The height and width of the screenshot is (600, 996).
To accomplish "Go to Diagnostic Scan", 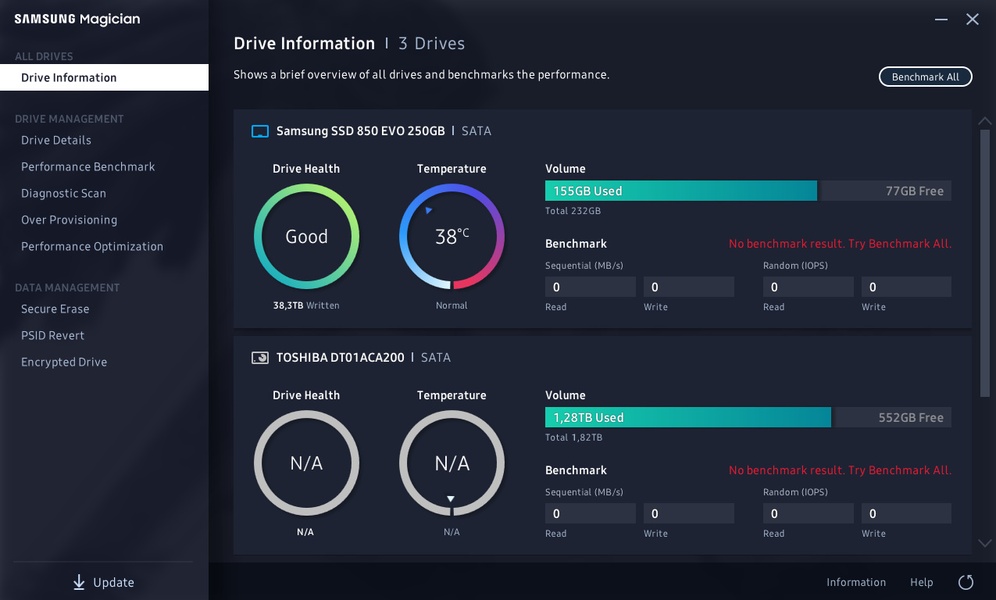I will pos(63,193).
